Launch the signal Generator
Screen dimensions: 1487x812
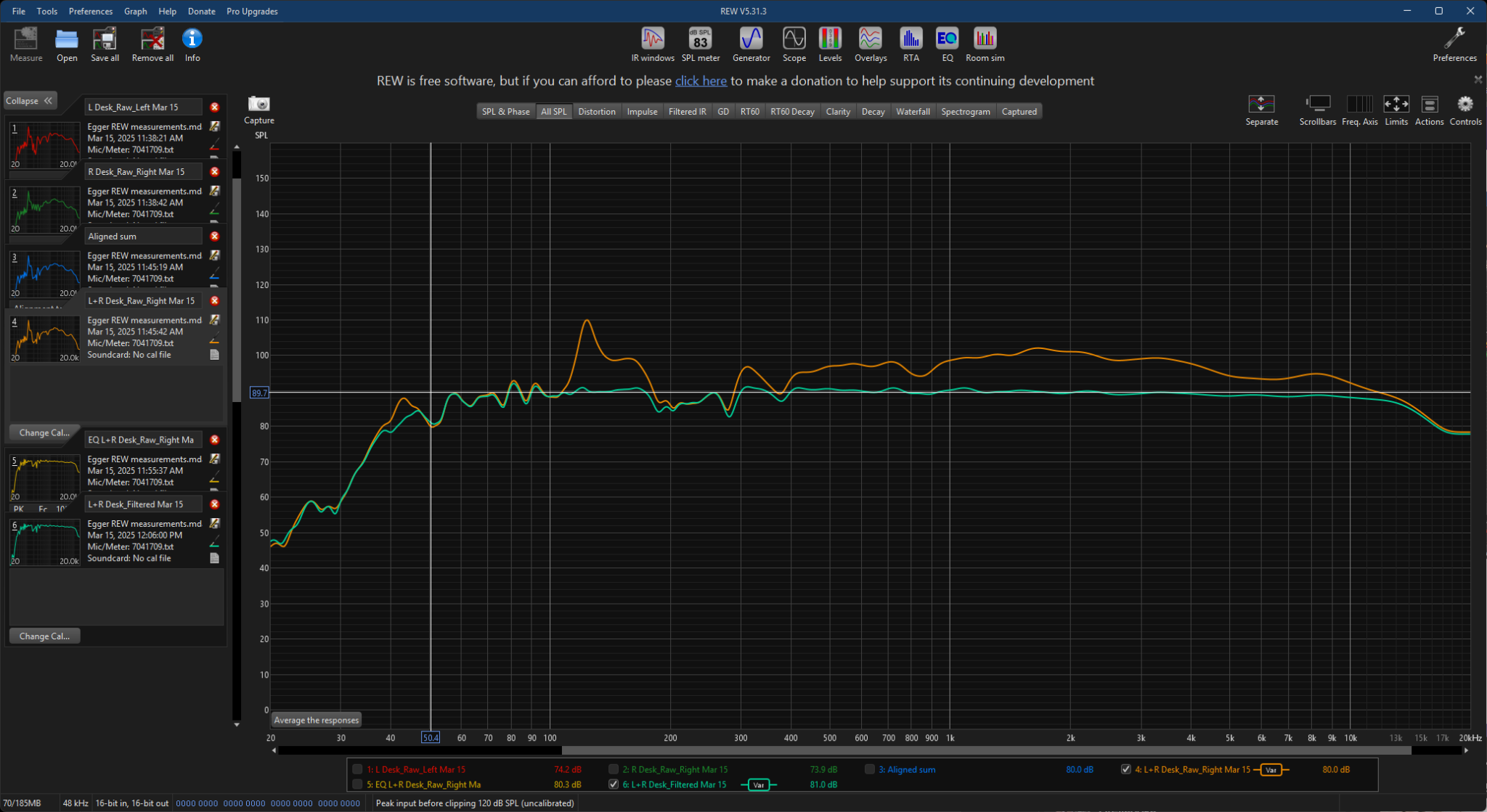tap(751, 44)
